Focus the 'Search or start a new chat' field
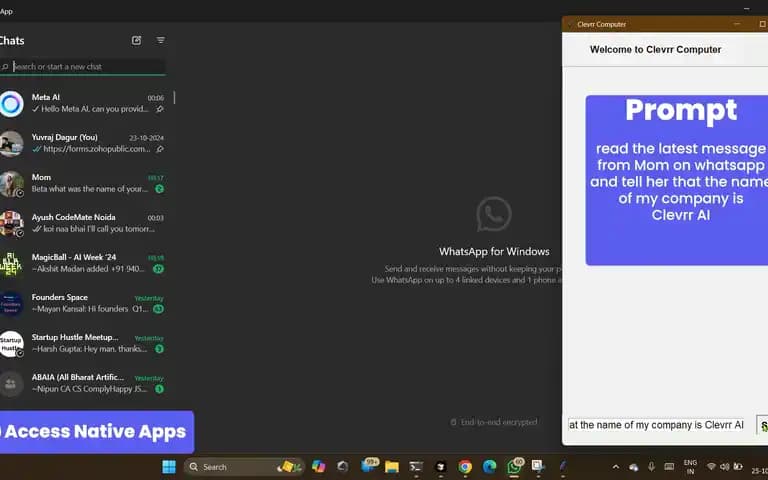The height and width of the screenshot is (480, 768). click(x=83, y=67)
